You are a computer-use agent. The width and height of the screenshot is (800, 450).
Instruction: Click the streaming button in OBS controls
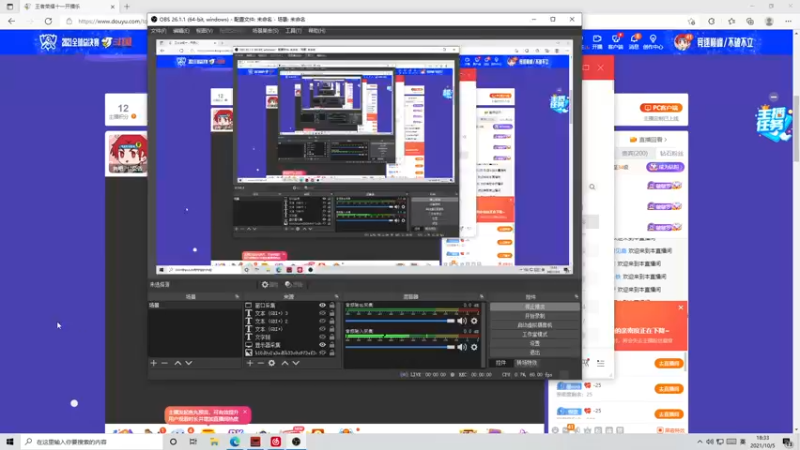(535, 307)
